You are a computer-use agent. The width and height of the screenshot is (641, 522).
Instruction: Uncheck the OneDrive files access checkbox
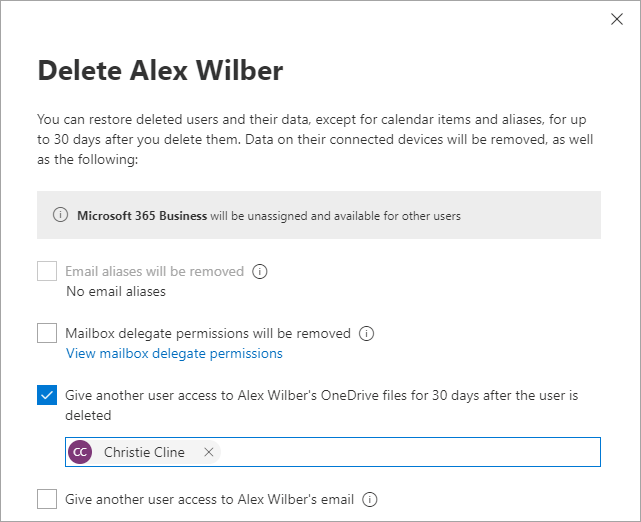pyautogui.click(x=47, y=395)
